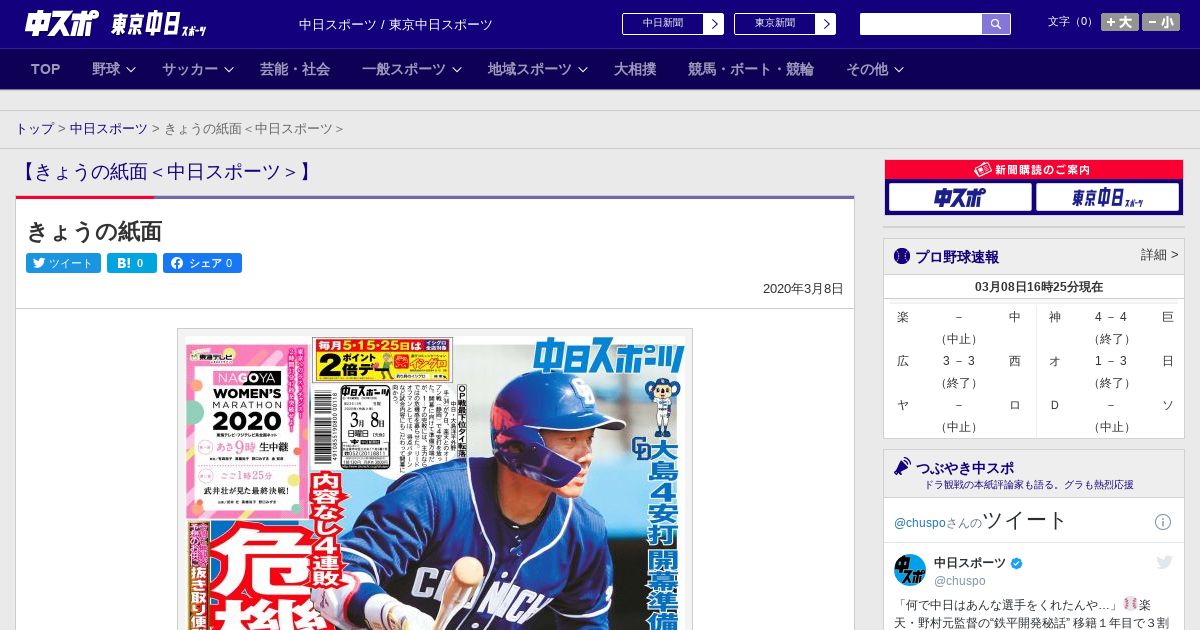Click the Hatena B! bookmark button
Image resolution: width=1200 pixels, height=630 pixels.
coord(132,263)
